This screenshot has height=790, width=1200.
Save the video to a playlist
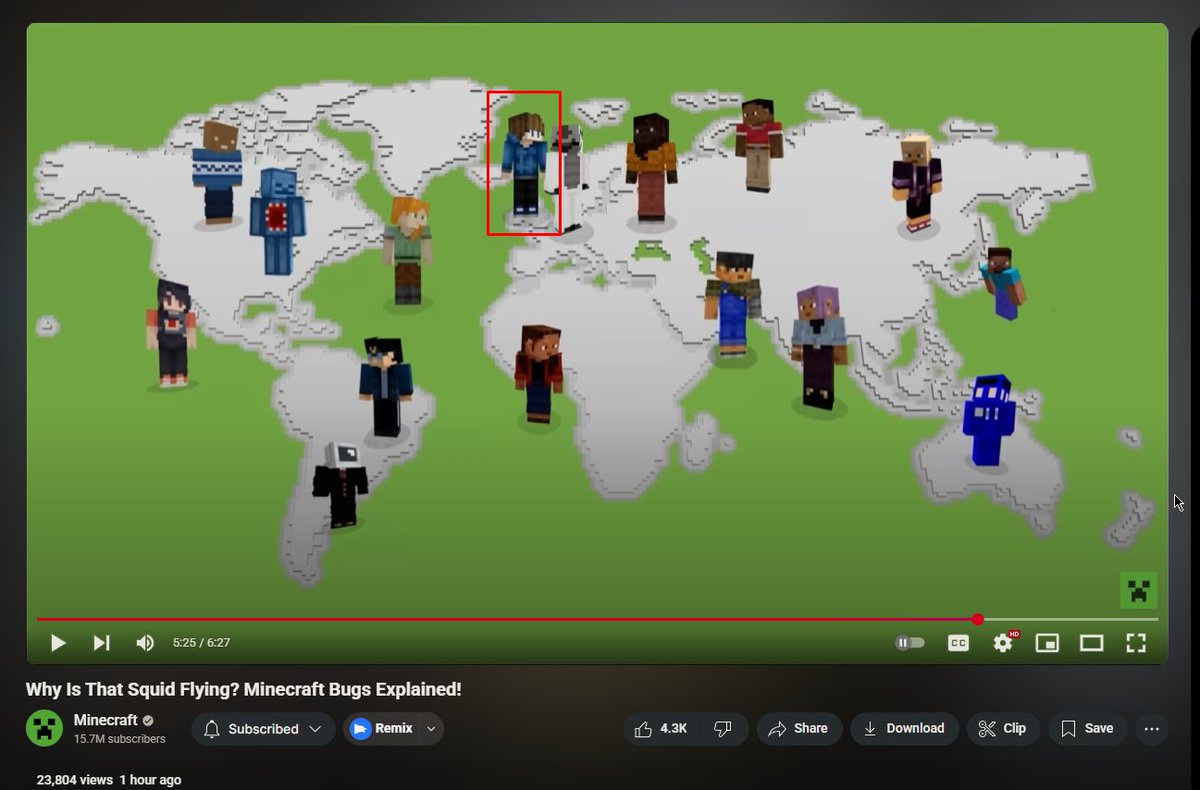click(1087, 729)
